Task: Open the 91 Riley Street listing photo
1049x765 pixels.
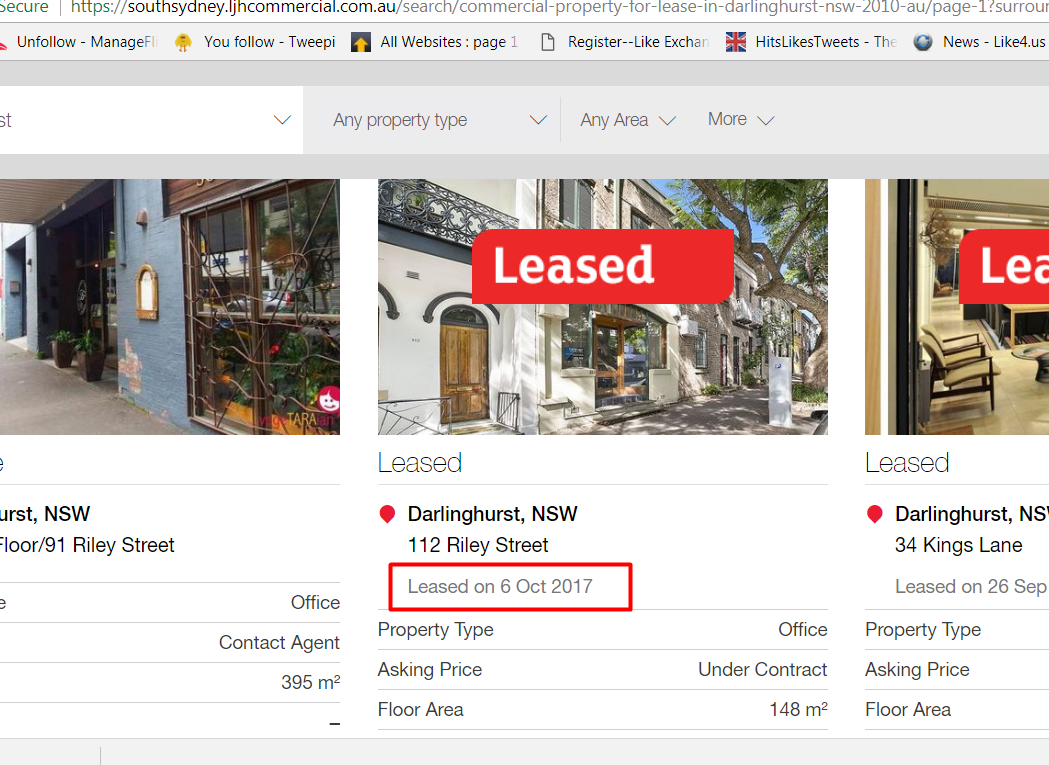Action: (170, 307)
